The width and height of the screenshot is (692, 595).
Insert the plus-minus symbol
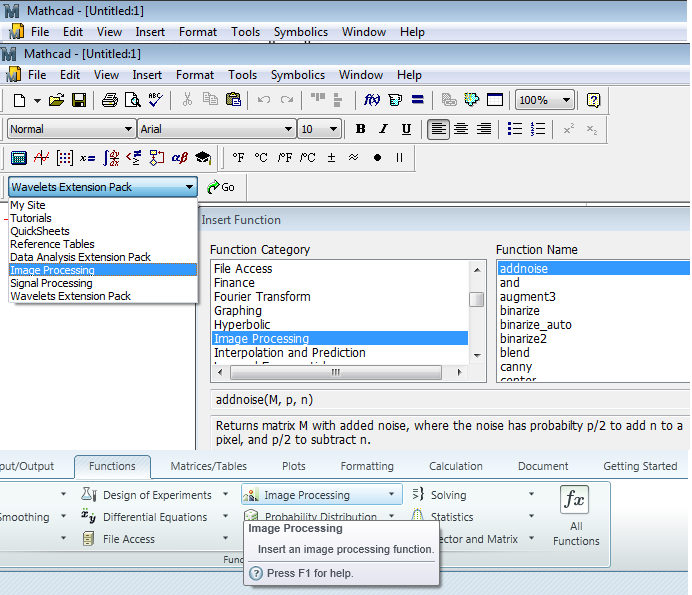[x=331, y=158]
